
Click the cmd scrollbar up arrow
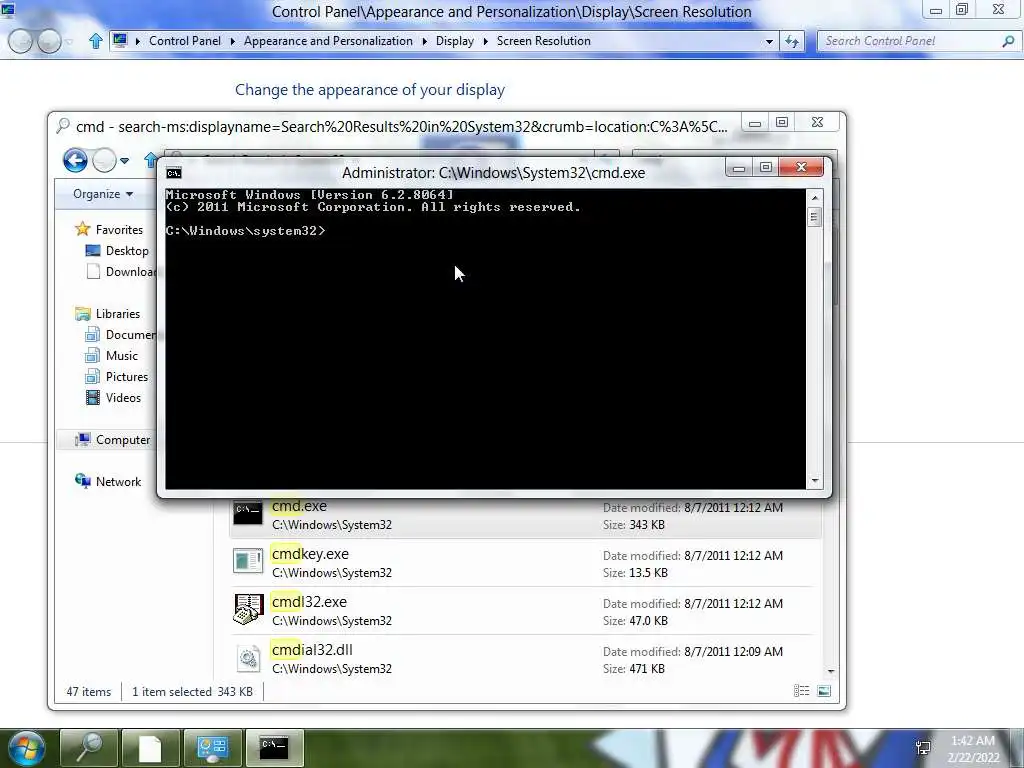pyautogui.click(x=814, y=197)
